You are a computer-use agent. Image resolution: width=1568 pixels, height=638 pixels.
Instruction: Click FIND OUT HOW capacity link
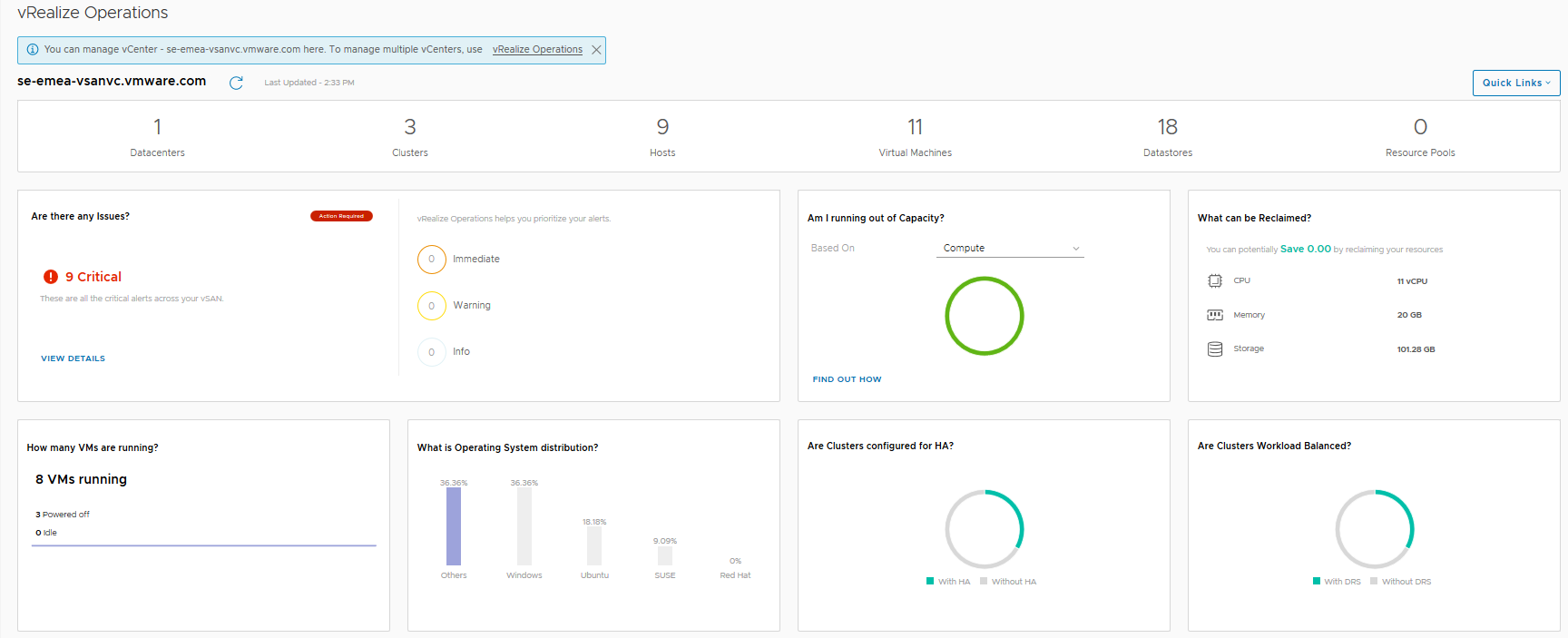tap(847, 379)
